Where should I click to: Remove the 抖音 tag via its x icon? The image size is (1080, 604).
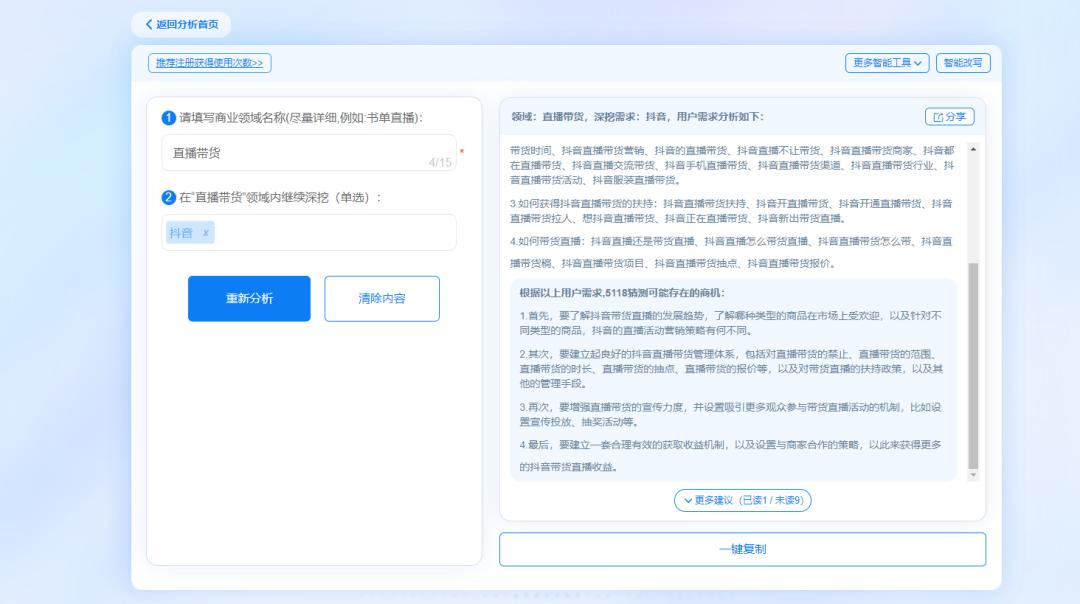(x=205, y=232)
